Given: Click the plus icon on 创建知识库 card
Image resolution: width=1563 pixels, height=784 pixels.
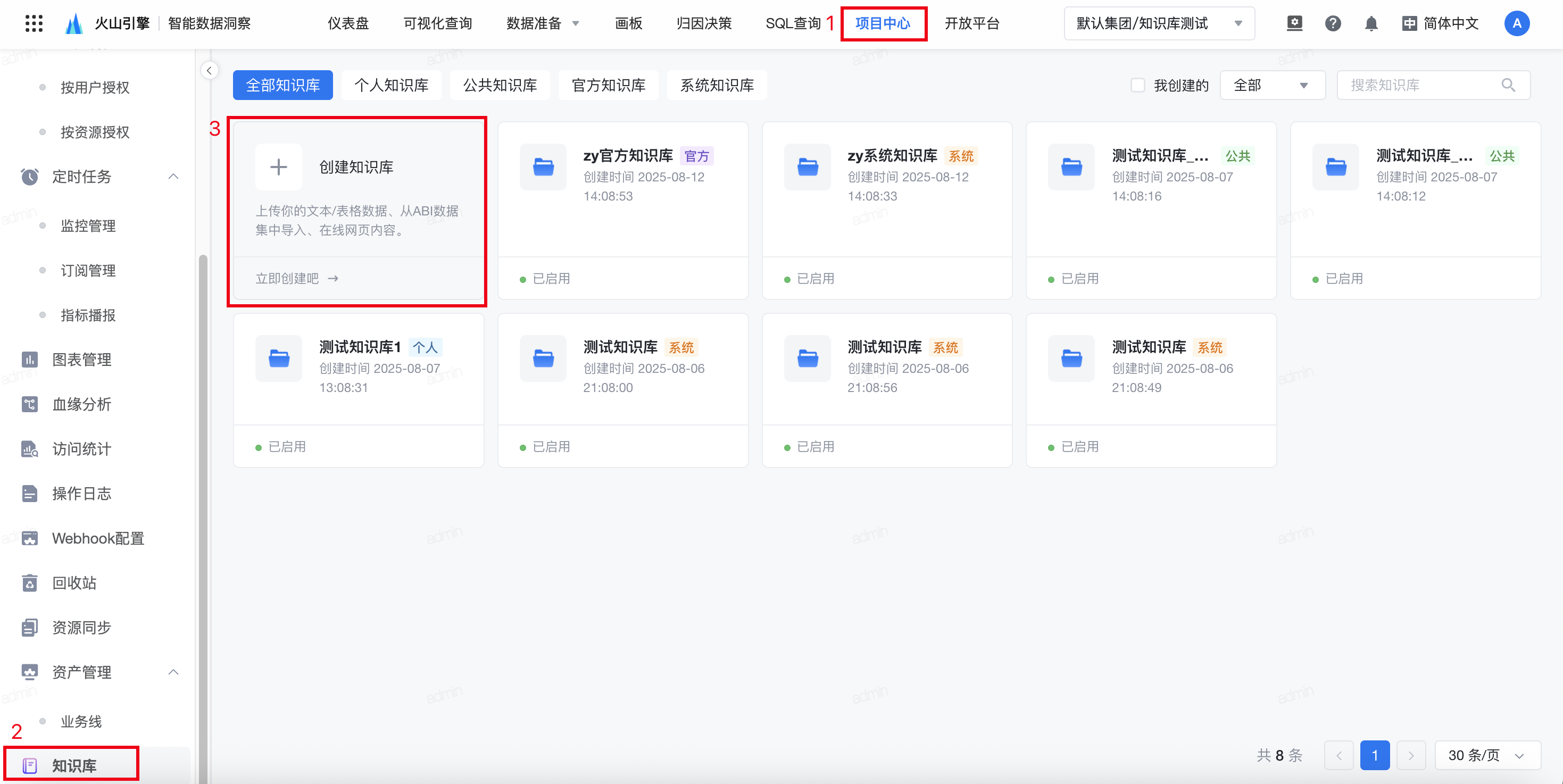Looking at the screenshot, I should click(x=279, y=167).
